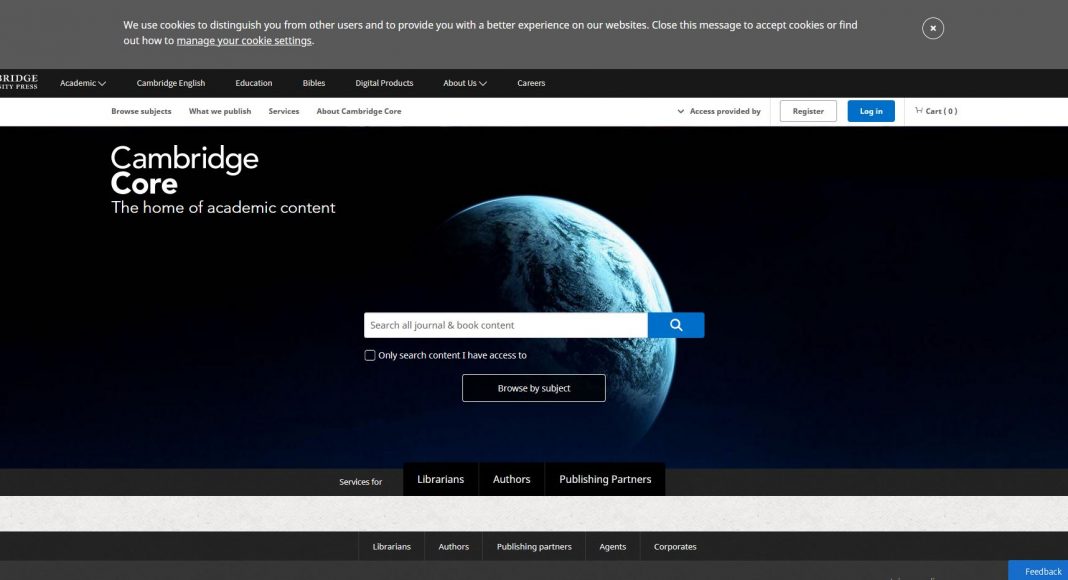The width and height of the screenshot is (1068, 580).
Task: Switch to the Librarians services tab
Action: pyautogui.click(x=440, y=479)
